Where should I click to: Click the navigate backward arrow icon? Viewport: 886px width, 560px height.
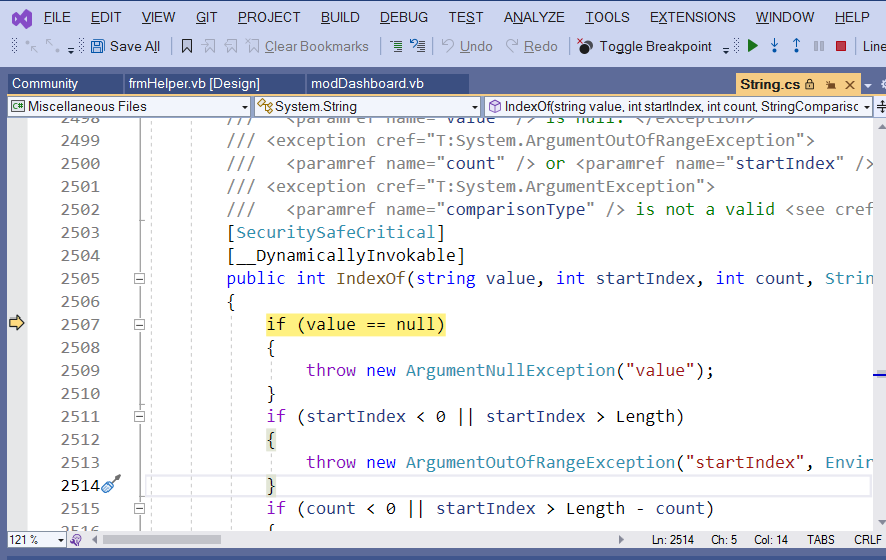click(x=31, y=46)
